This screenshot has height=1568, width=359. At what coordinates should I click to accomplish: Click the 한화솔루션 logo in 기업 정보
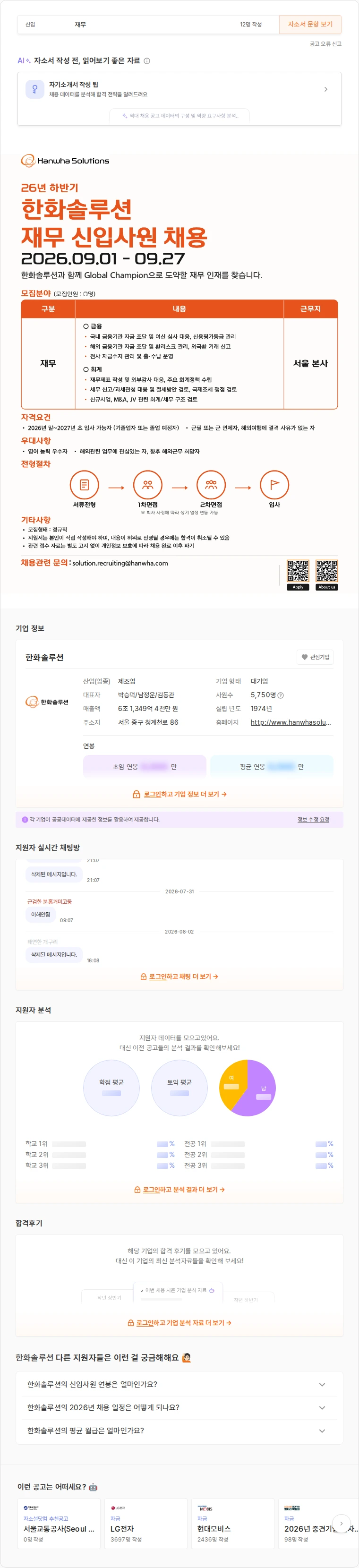point(47,702)
